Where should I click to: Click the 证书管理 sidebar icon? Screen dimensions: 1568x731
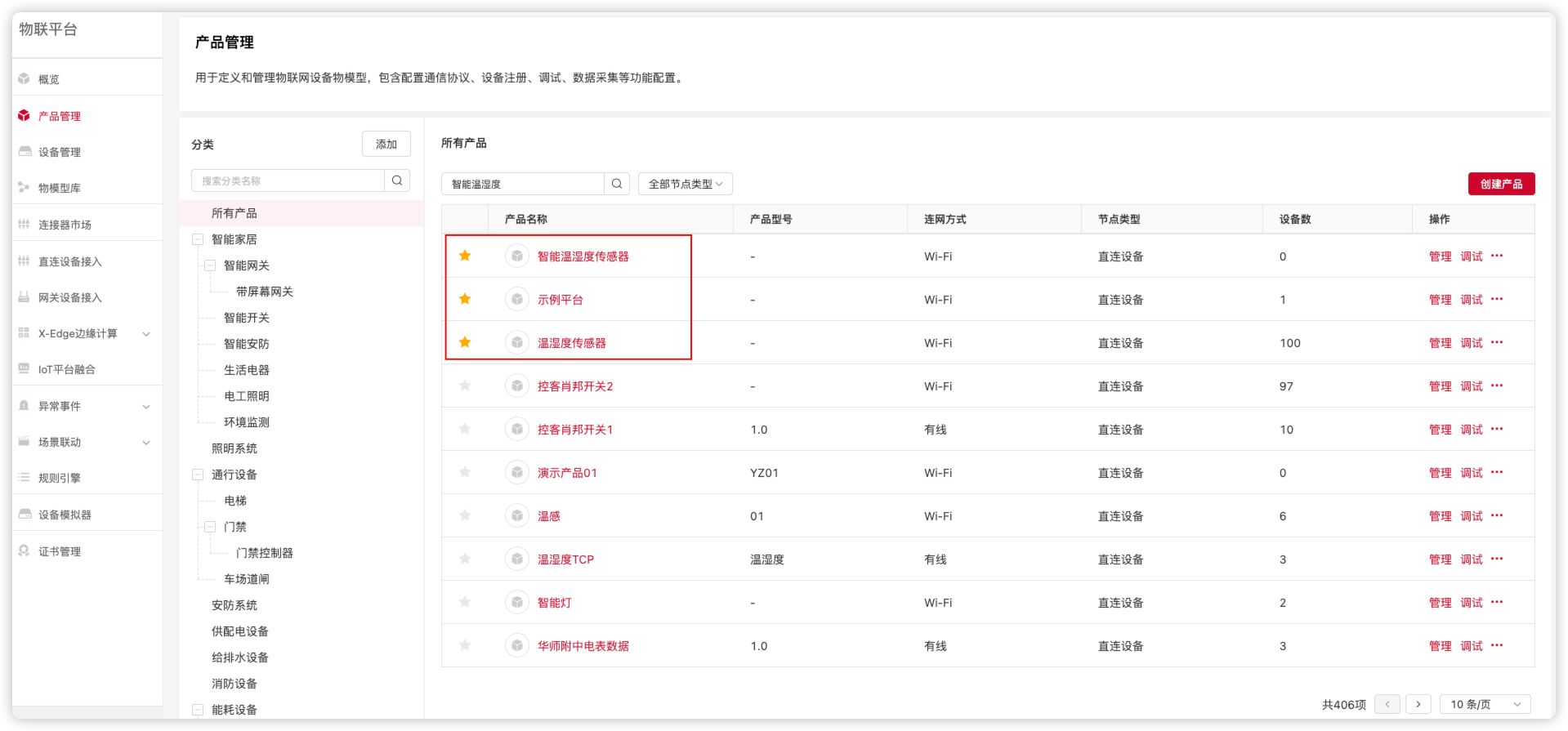pos(25,551)
